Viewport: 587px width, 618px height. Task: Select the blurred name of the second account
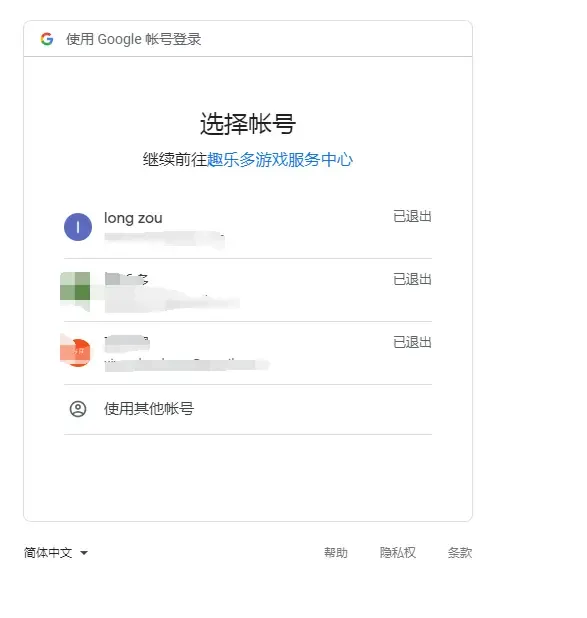[127, 279]
